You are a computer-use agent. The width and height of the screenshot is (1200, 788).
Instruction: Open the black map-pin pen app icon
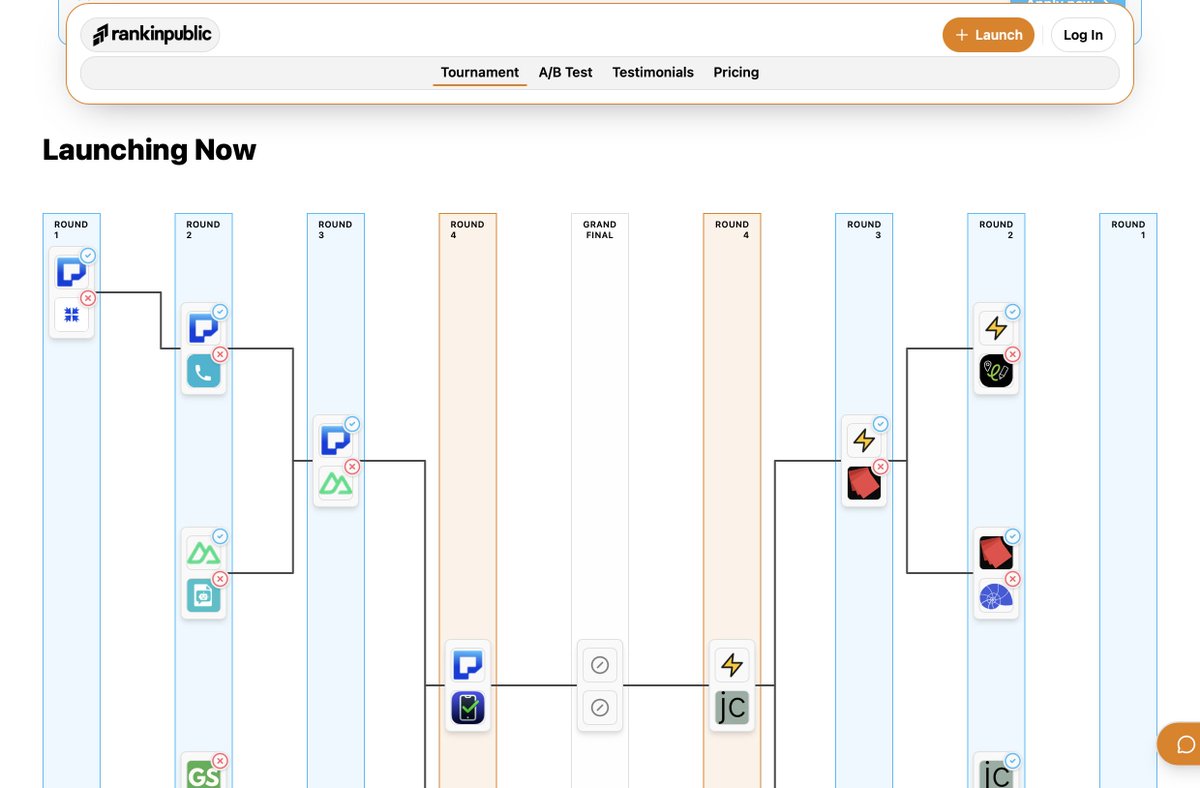[996, 372]
